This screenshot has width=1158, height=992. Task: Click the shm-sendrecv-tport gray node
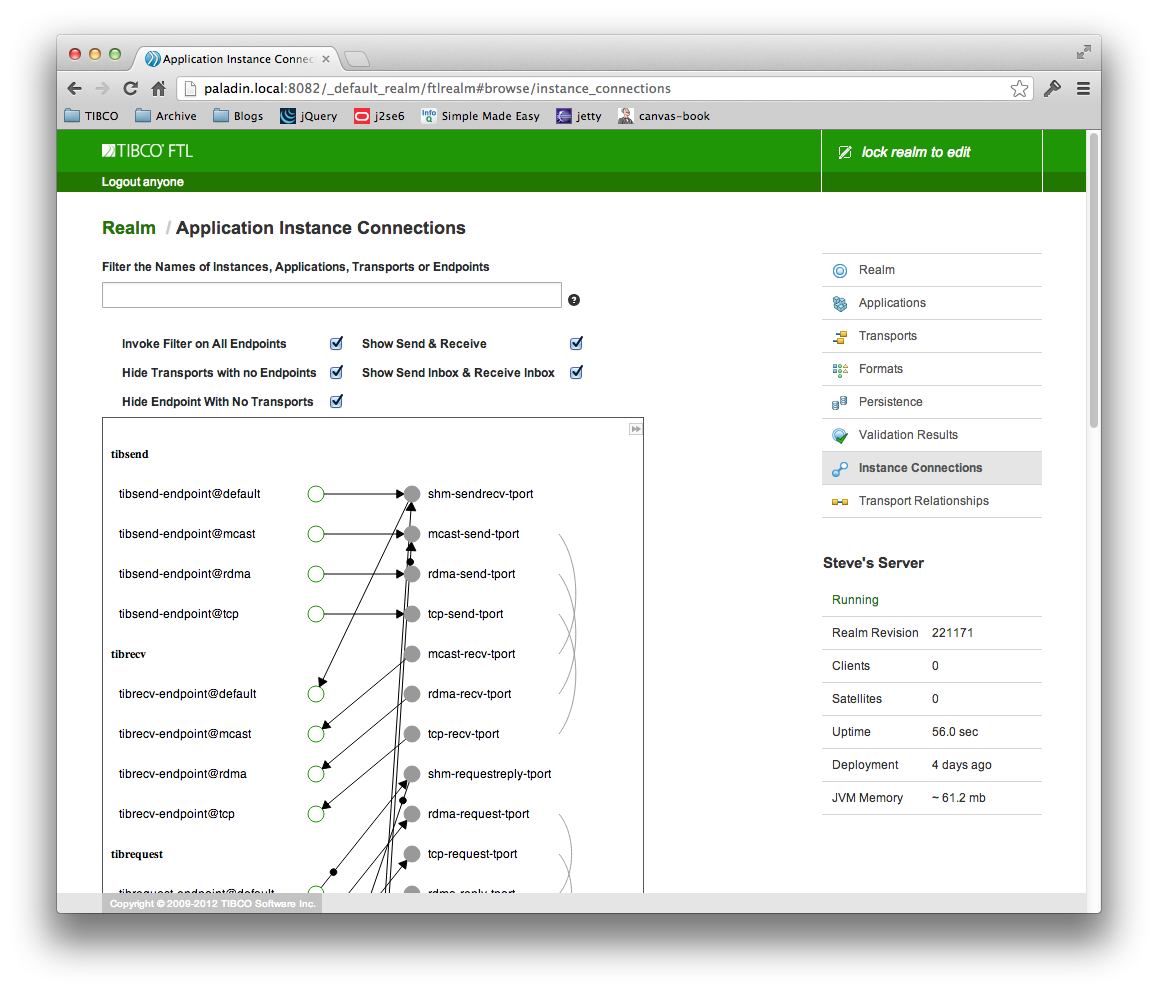pos(412,494)
